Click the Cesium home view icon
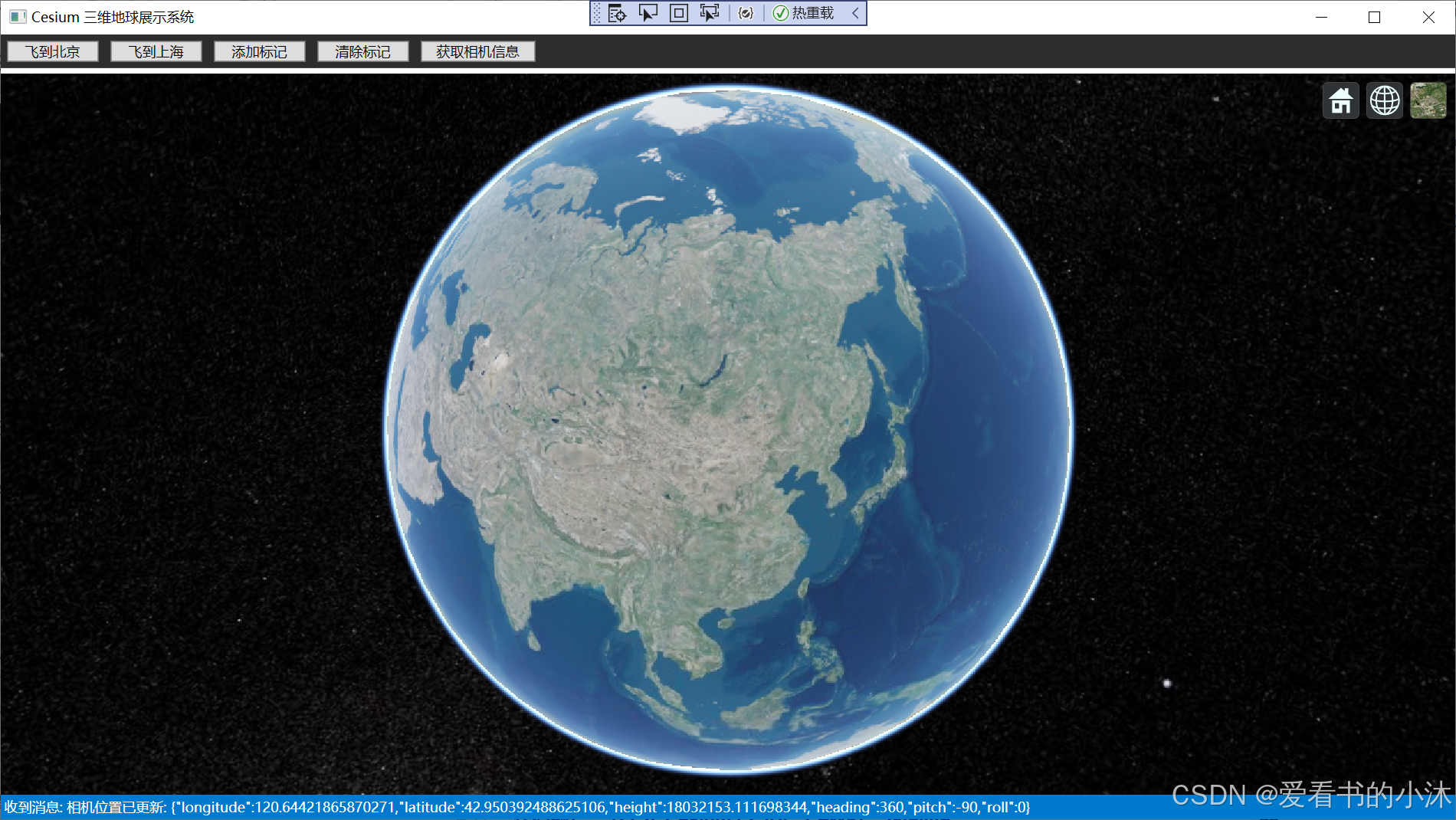 (x=1341, y=100)
